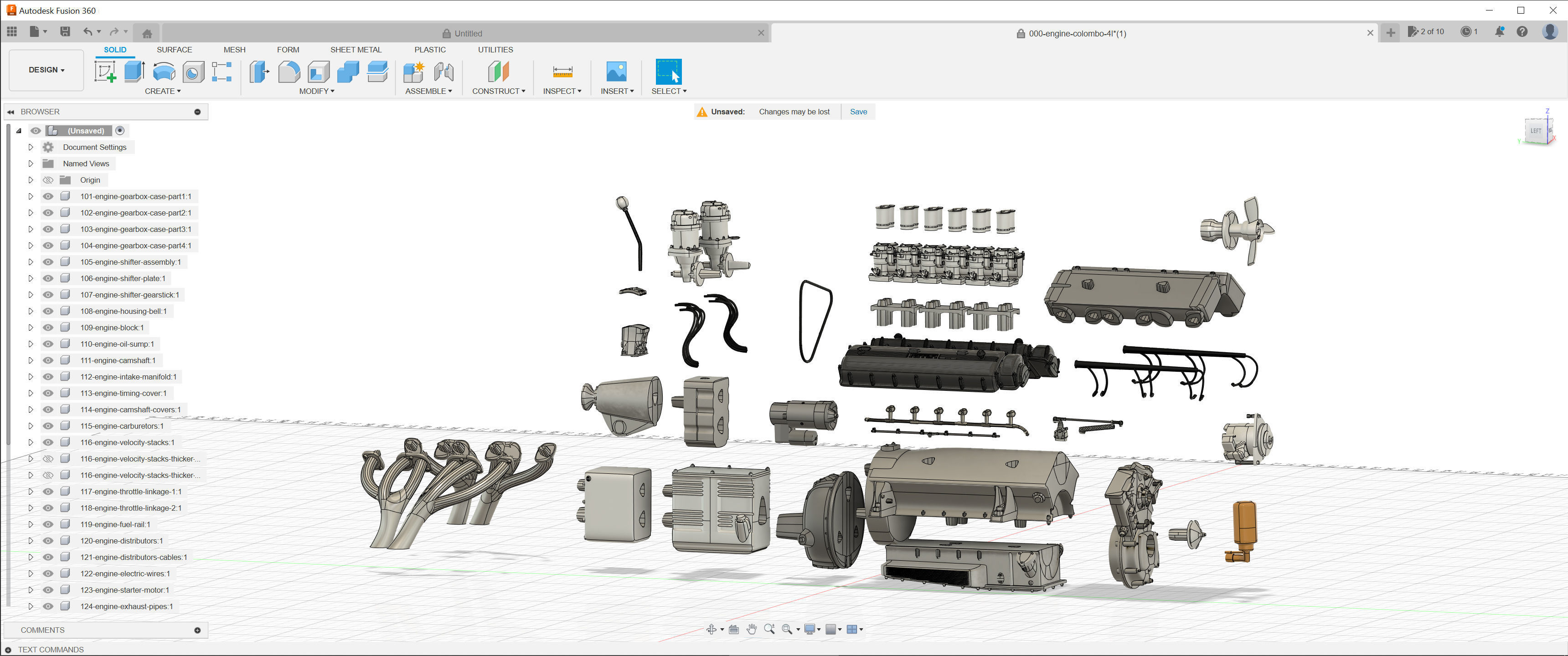Image resolution: width=1568 pixels, height=656 pixels.
Task: Toggle visibility of 124-engine-exhaust-pipes
Action: [x=48, y=606]
